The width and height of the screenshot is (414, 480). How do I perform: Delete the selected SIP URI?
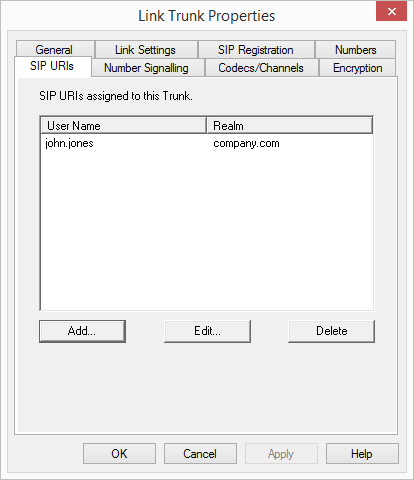(331, 331)
